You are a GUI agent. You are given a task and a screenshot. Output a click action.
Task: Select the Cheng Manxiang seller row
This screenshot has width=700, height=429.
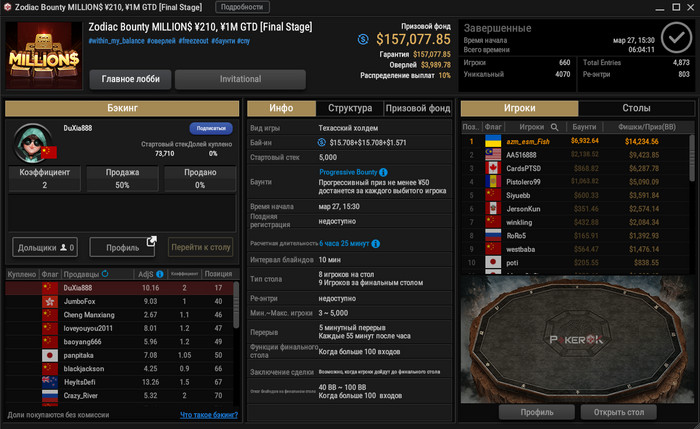(119, 315)
